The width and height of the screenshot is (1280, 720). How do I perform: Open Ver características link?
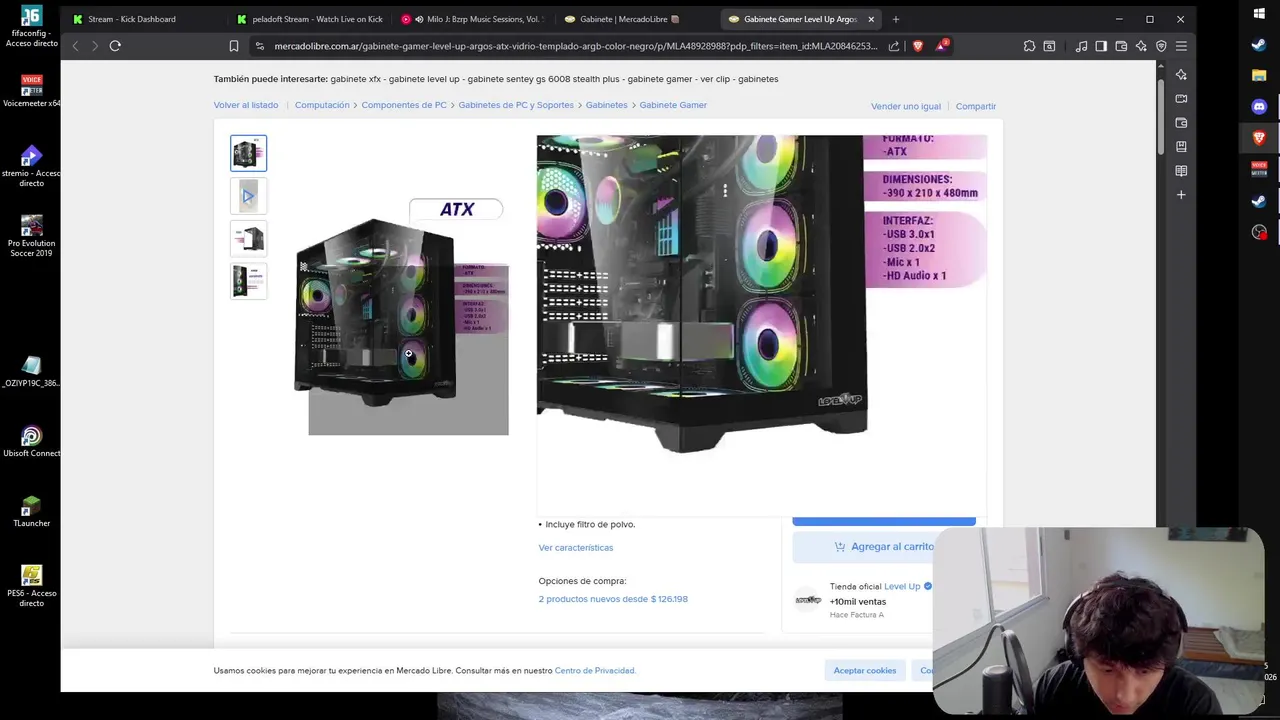(x=576, y=547)
